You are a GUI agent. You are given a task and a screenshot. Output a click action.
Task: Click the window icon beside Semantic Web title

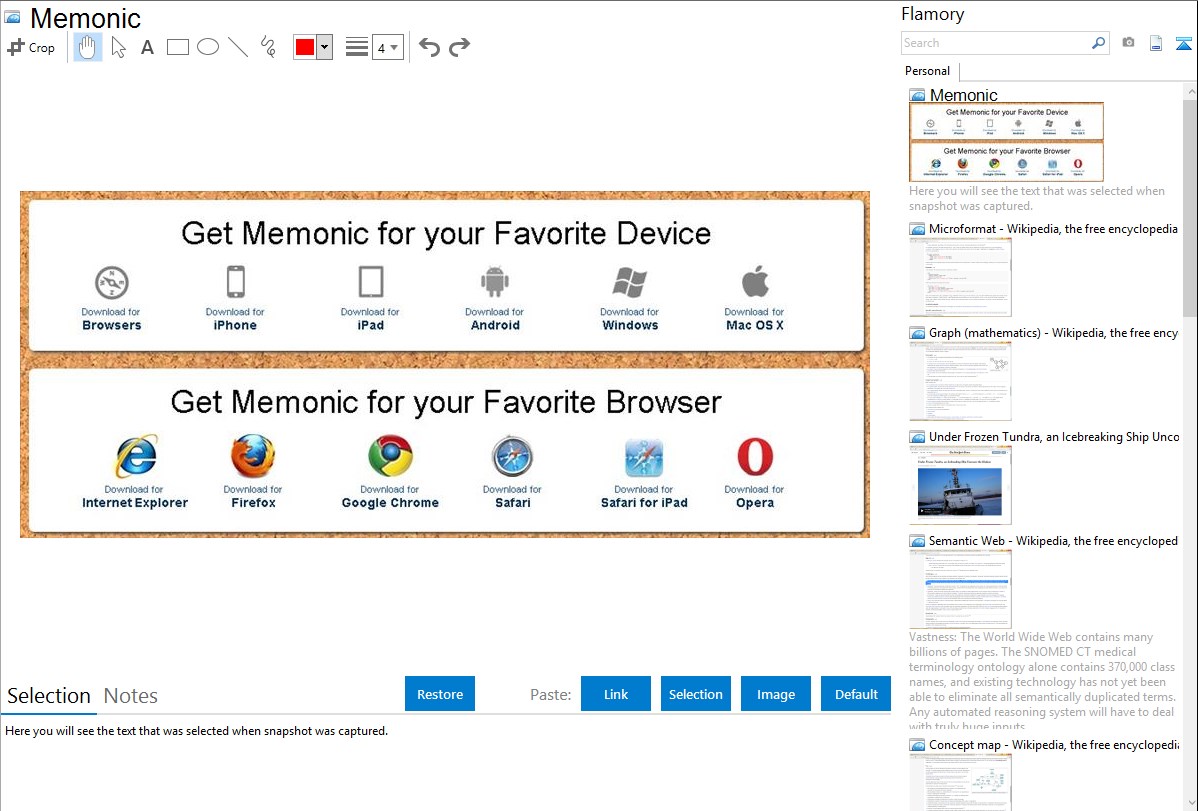point(917,541)
